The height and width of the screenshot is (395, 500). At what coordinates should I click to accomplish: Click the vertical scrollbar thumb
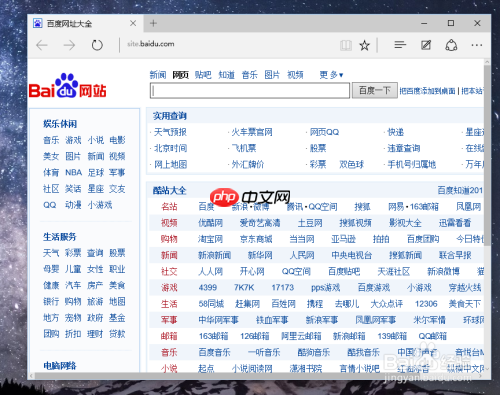point(487,155)
